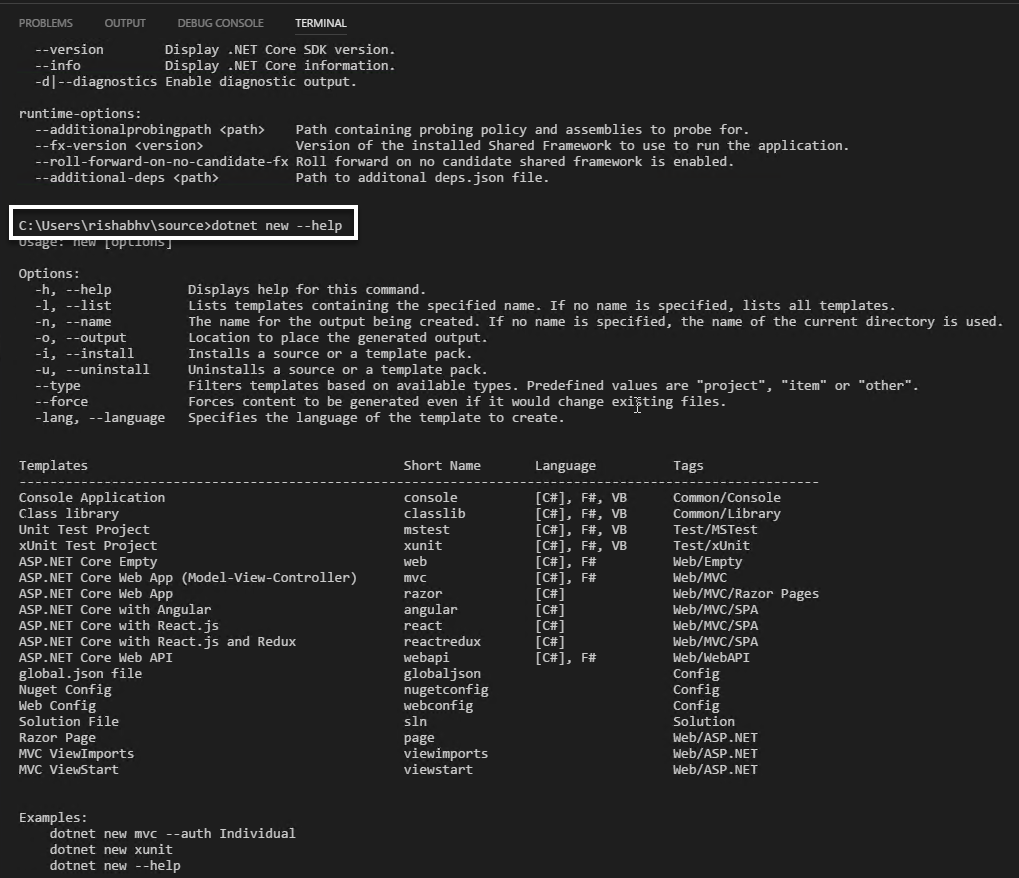Click the 'classlib' short name

coord(434,514)
